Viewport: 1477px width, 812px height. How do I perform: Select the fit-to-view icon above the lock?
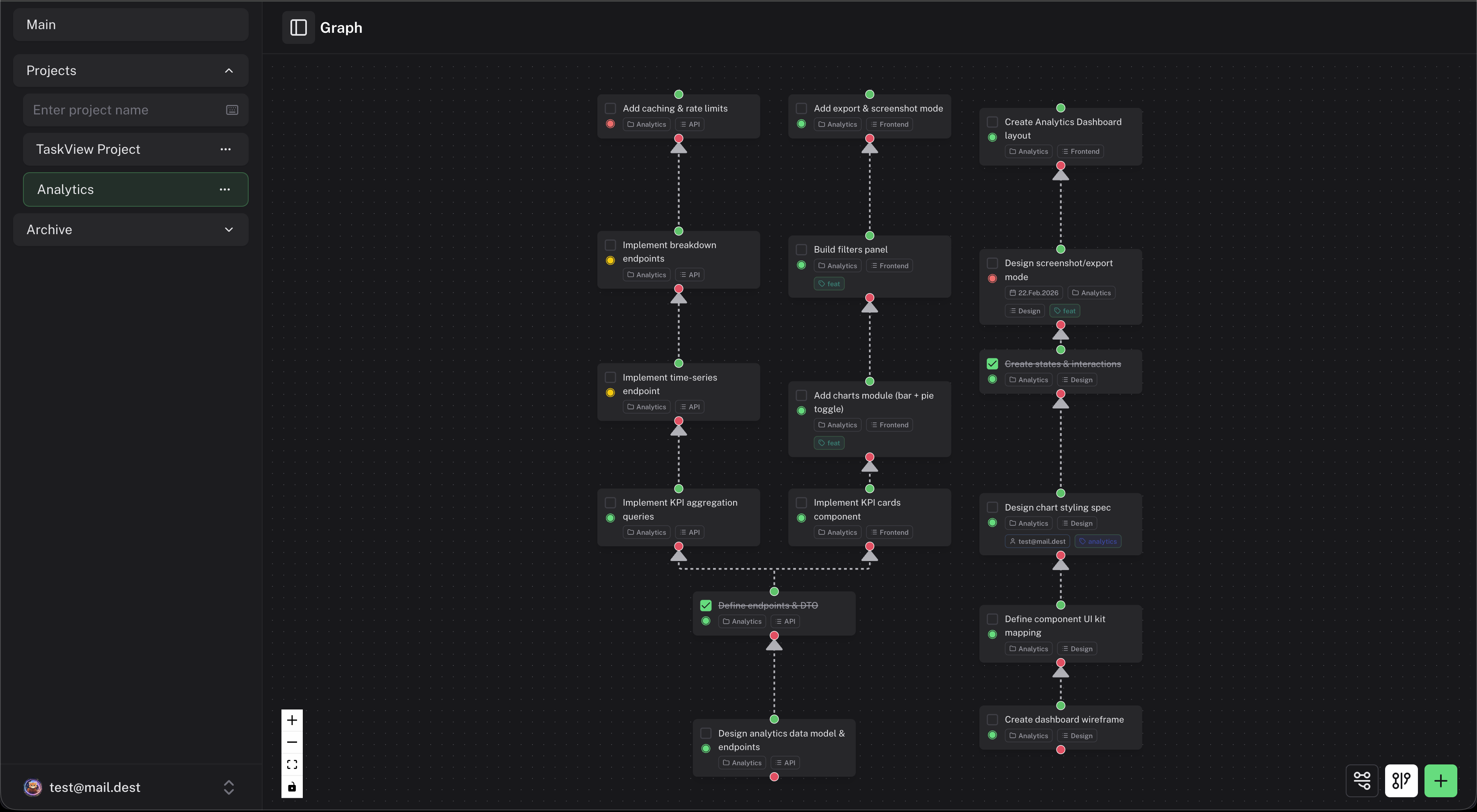[292, 764]
